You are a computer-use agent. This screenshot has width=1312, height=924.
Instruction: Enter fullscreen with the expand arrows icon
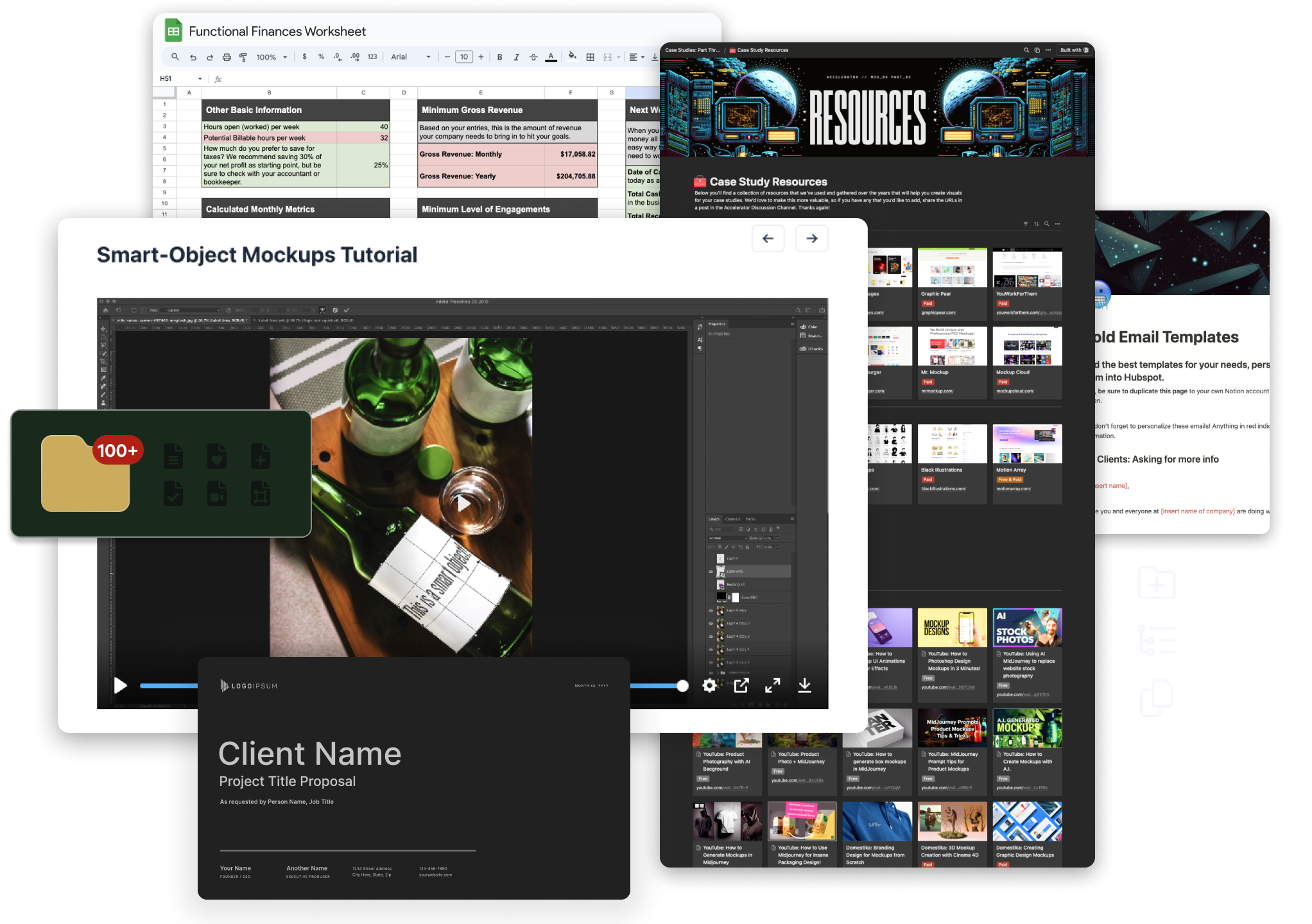coord(773,685)
